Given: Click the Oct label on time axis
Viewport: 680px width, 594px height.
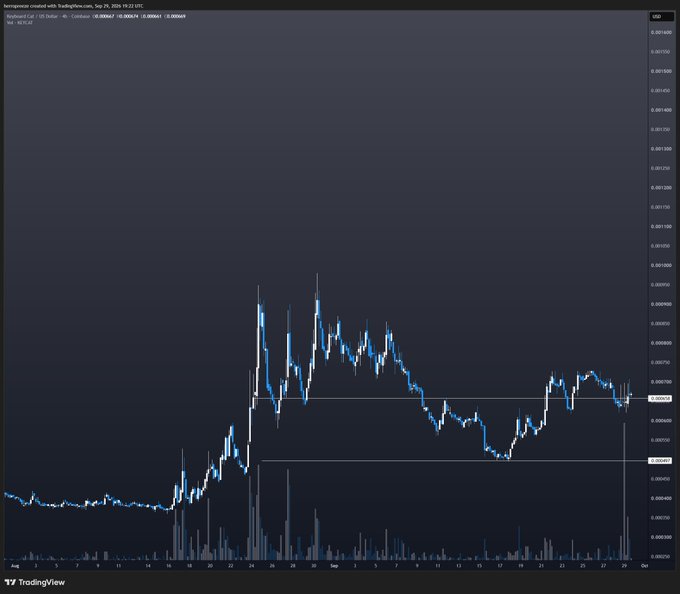Looking at the screenshot, I should 644,565.
